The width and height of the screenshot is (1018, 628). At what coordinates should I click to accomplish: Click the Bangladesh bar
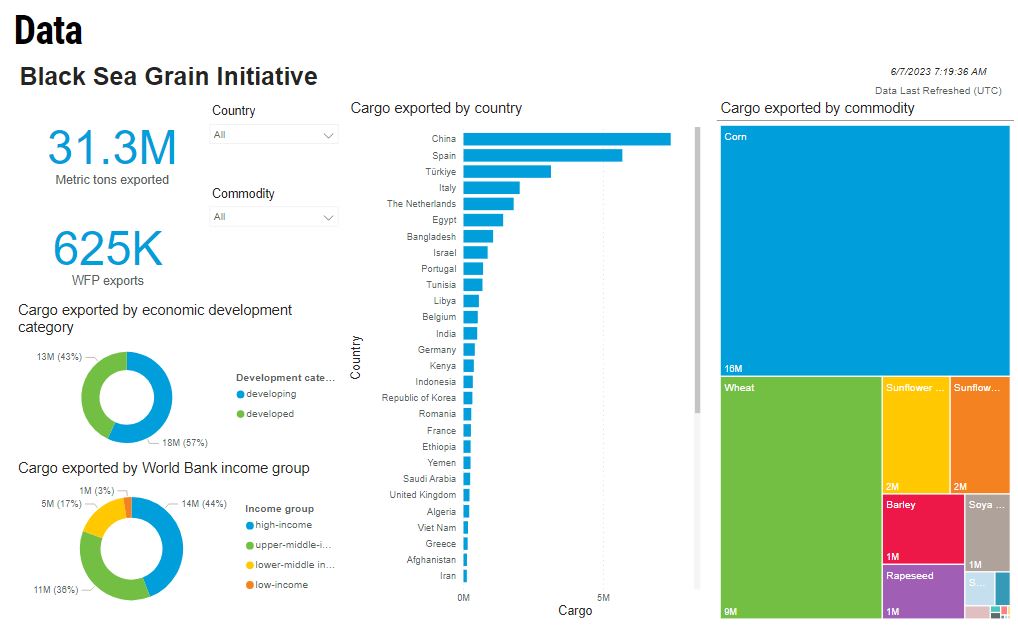(x=478, y=236)
